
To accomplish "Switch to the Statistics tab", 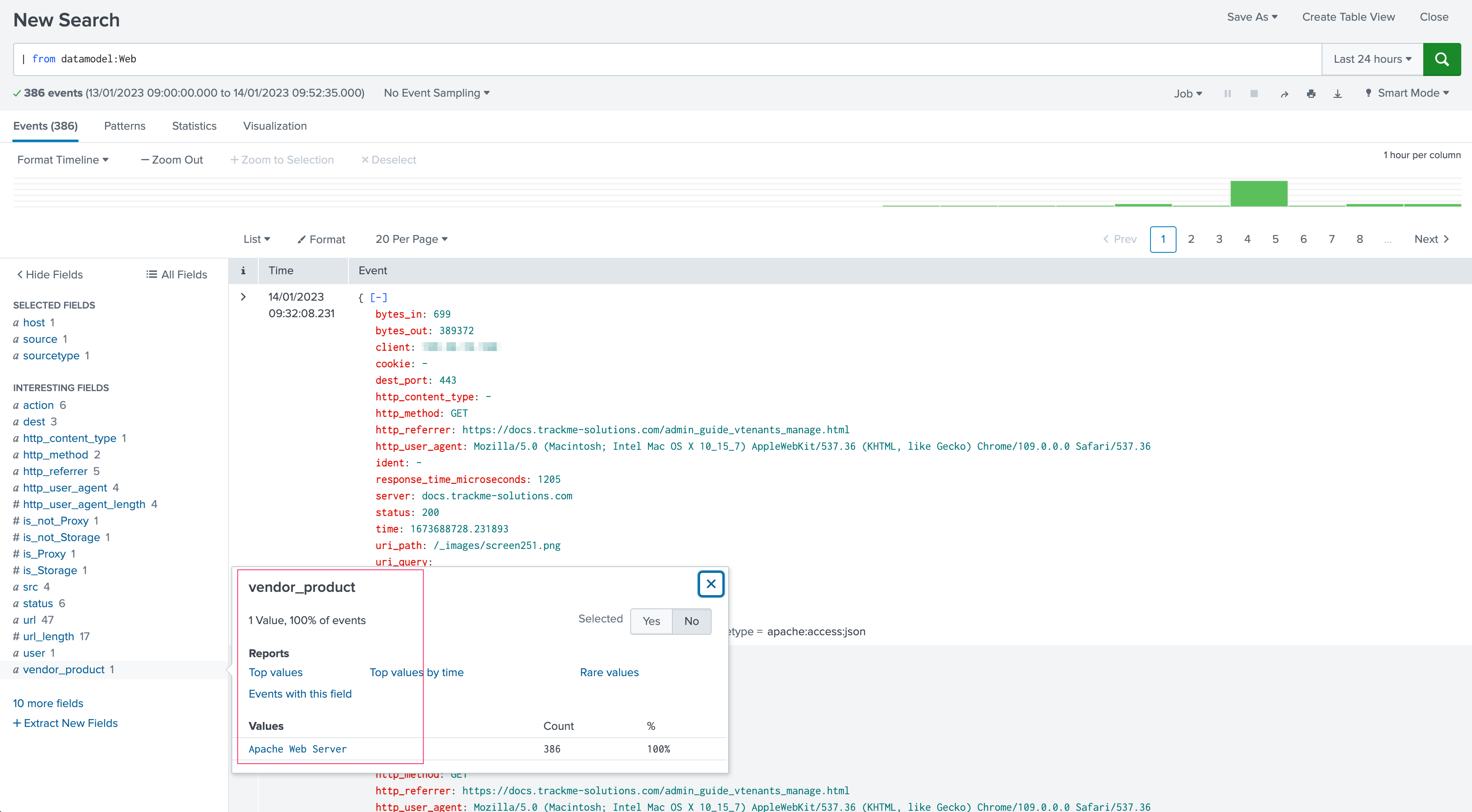I will (194, 126).
